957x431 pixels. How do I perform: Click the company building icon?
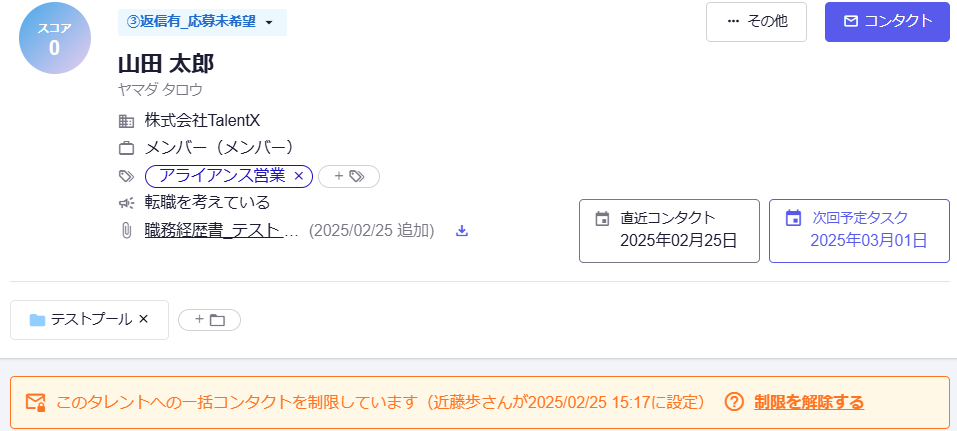coord(126,121)
